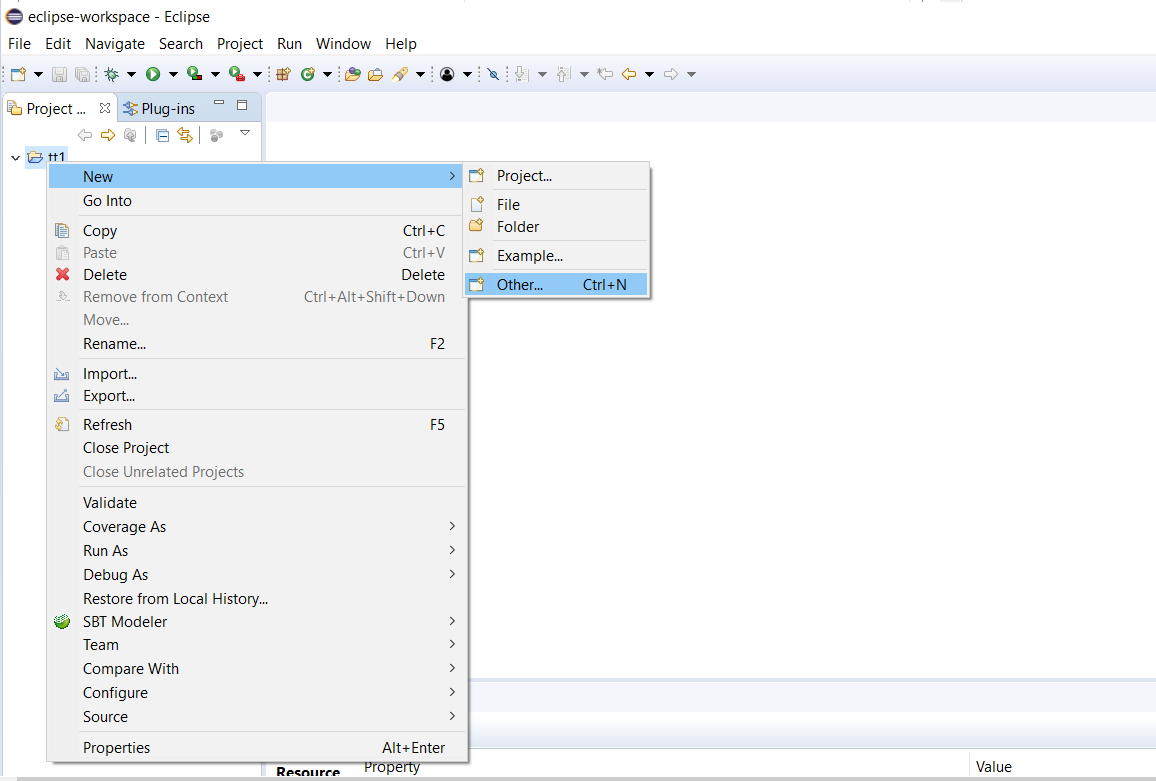
Task: Click the New wizard toolbar icon
Action: pyautogui.click(x=18, y=74)
